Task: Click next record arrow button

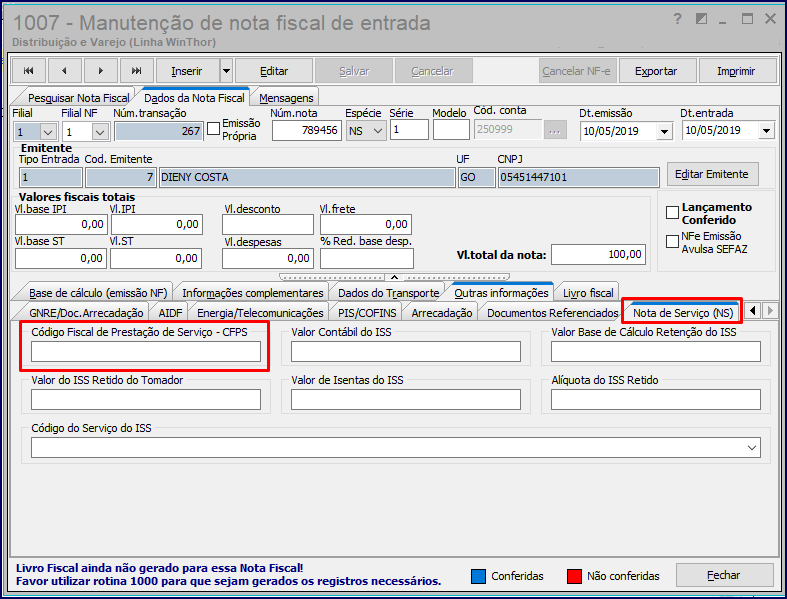Action: pos(101,71)
